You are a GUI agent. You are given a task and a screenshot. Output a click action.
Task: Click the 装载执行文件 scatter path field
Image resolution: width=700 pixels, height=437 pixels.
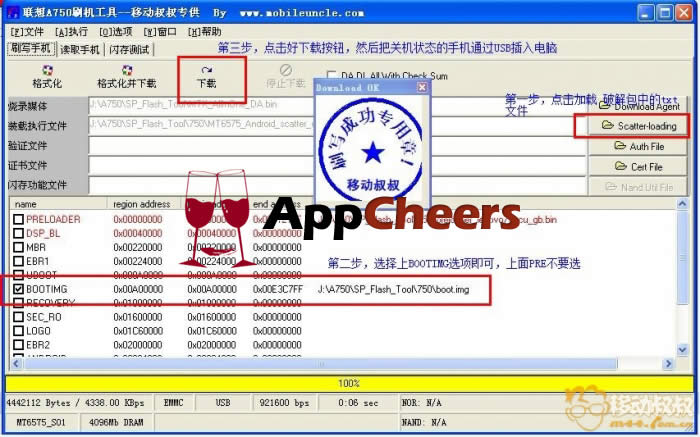pos(337,125)
